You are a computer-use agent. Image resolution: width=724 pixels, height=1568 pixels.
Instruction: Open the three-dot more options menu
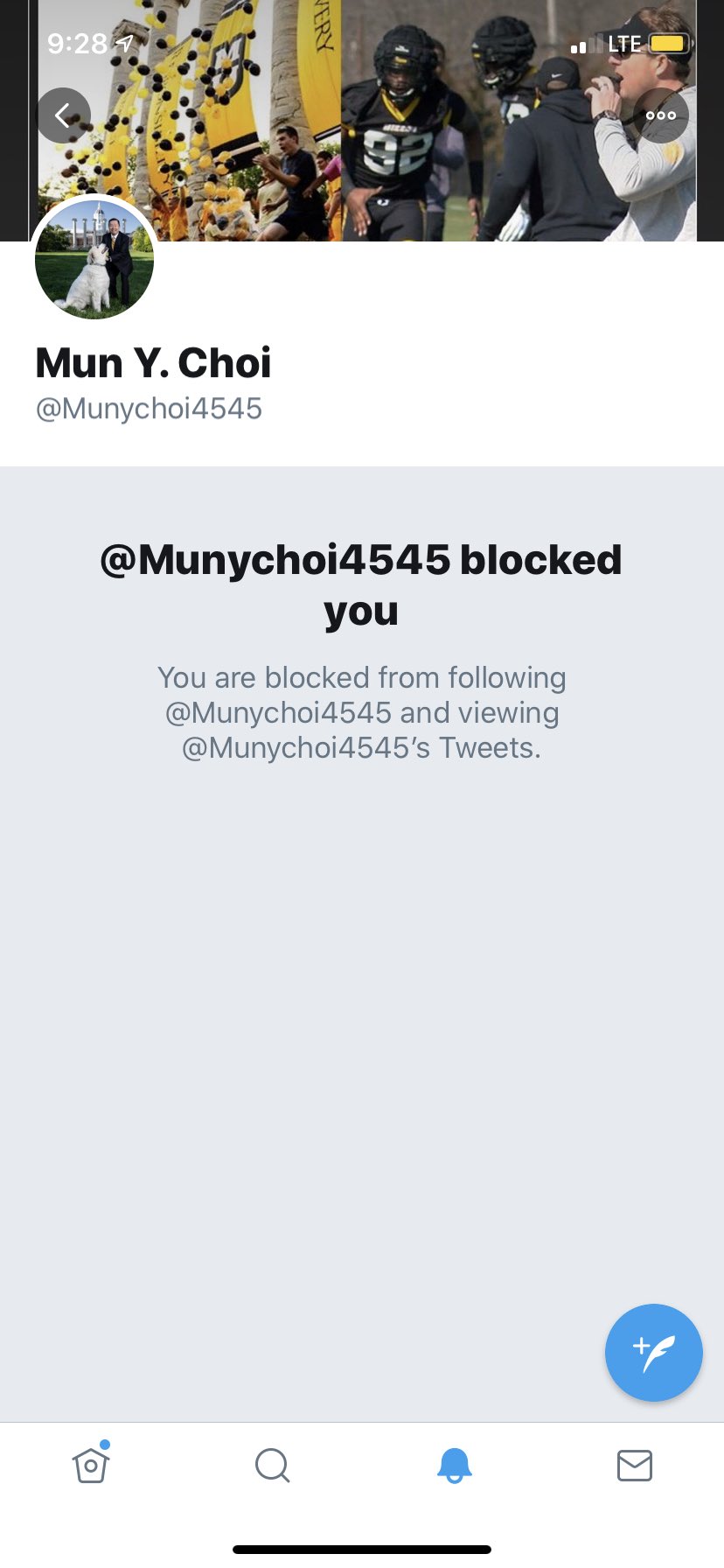point(661,115)
